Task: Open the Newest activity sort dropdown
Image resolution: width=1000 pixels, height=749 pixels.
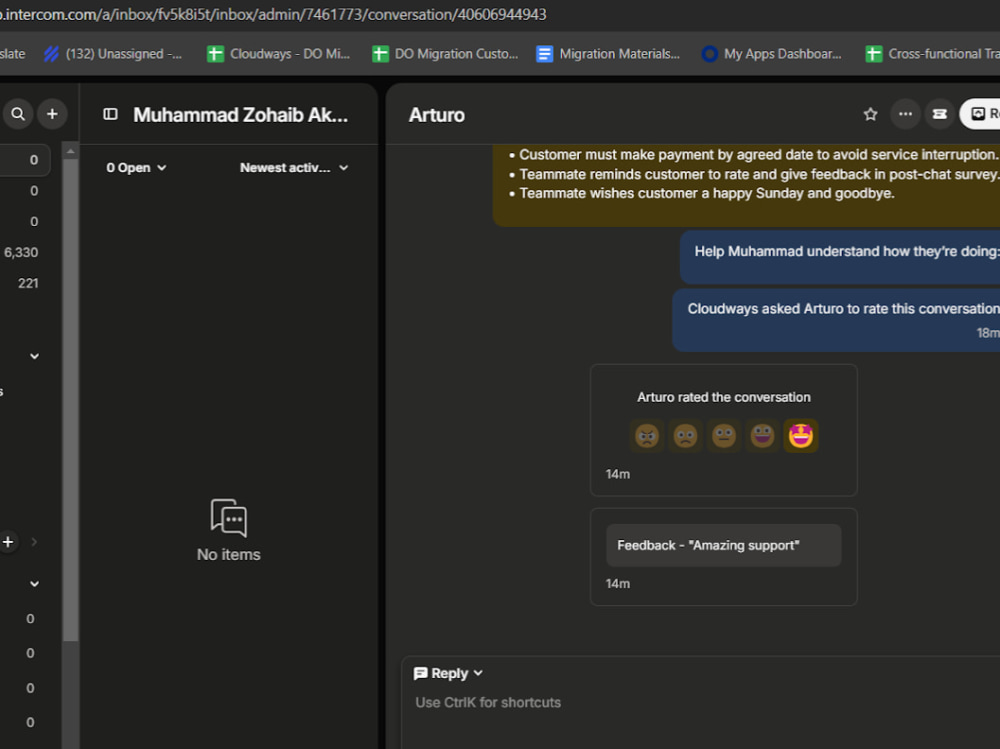Action: pyautogui.click(x=294, y=168)
